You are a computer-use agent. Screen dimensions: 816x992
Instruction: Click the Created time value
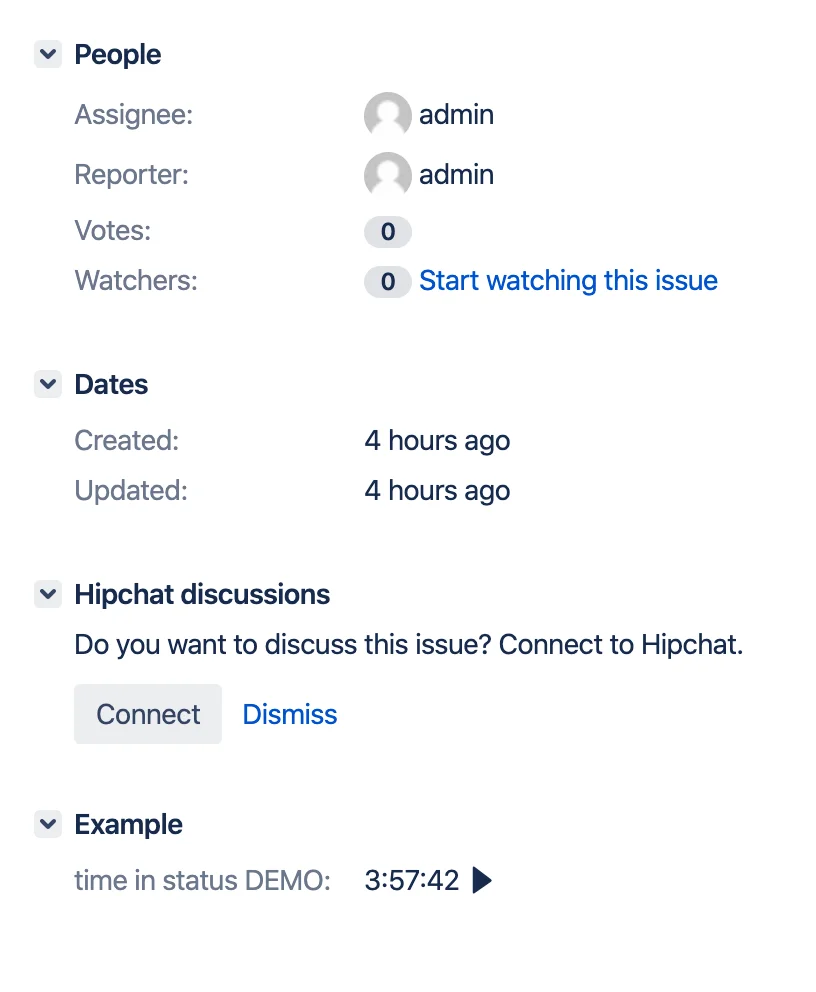click(437, 441)
